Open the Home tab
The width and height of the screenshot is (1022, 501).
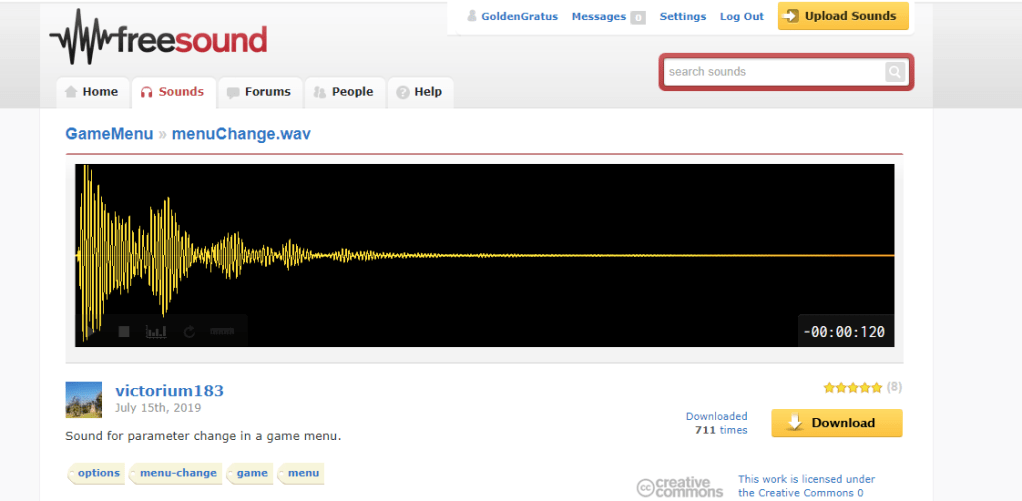[91, 92]
